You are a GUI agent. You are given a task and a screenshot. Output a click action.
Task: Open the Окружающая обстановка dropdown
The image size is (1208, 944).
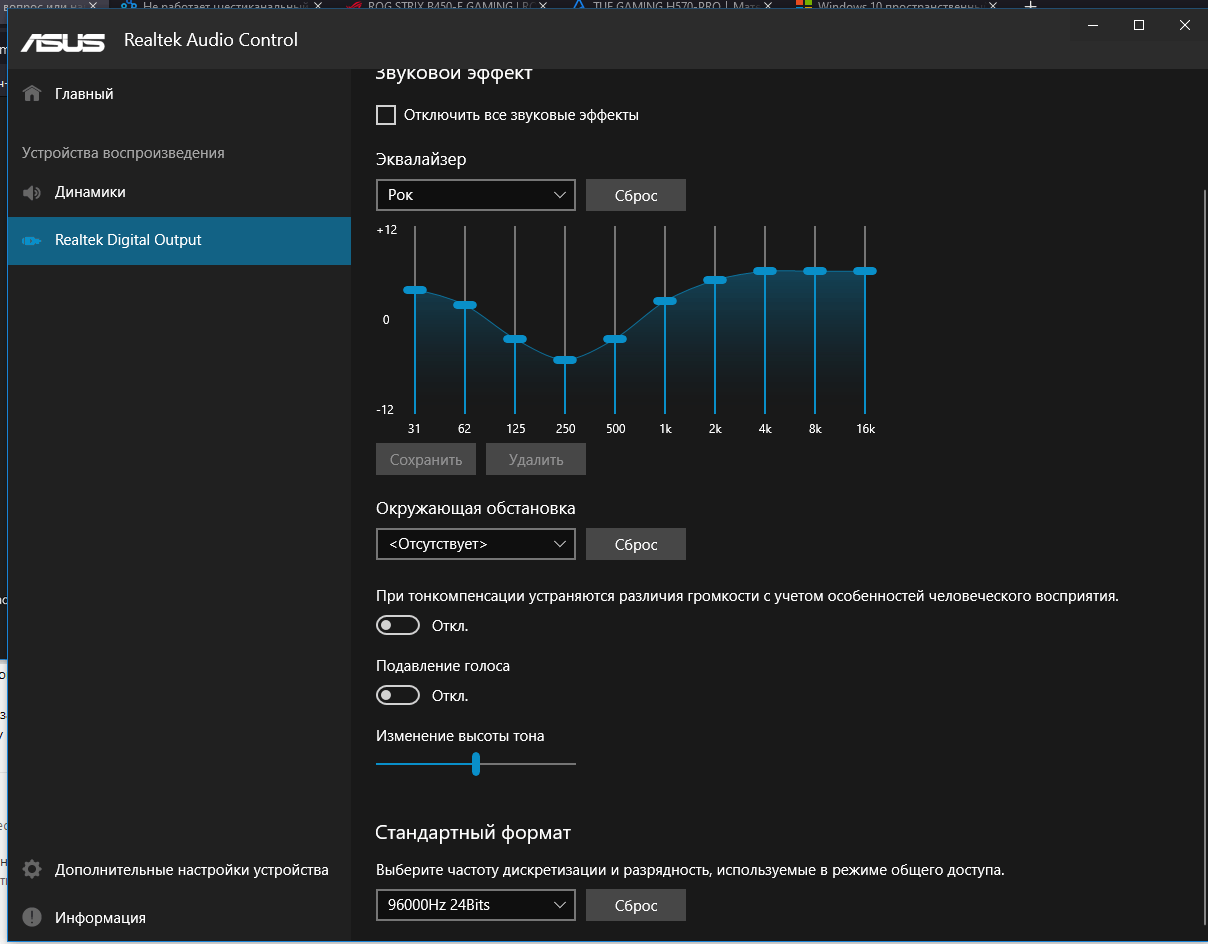click(476, 544)
